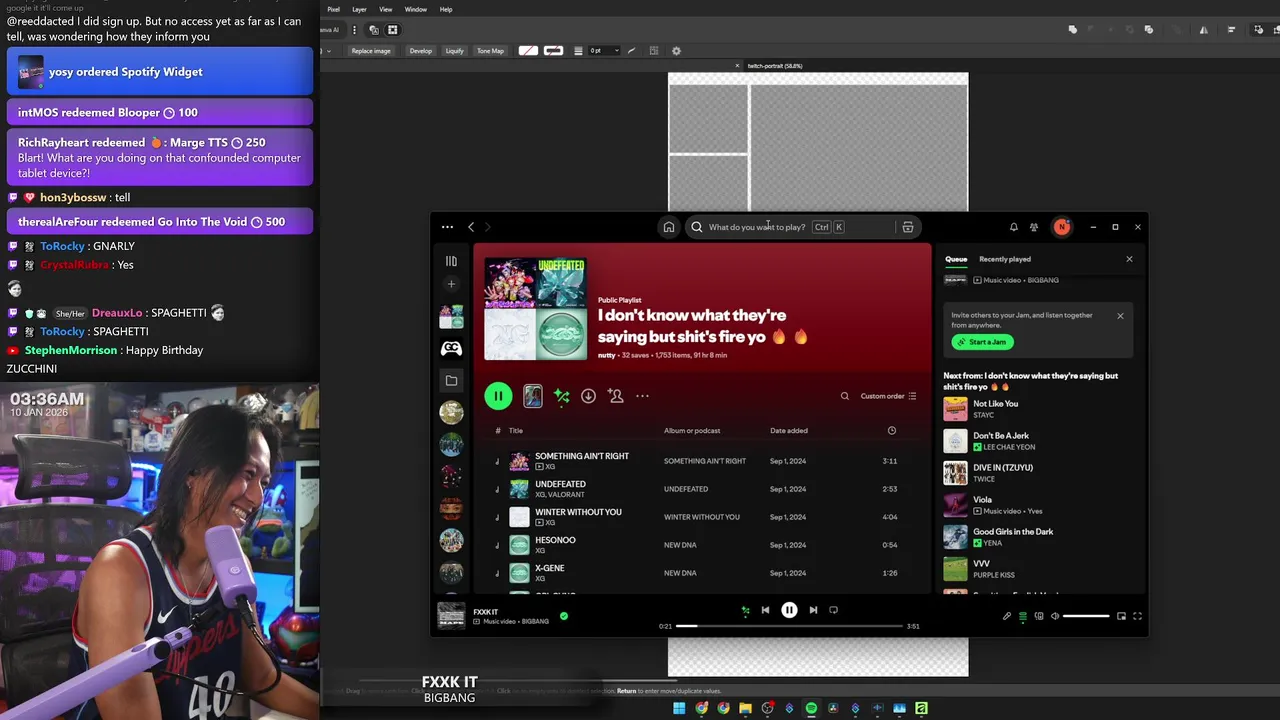Open Friend Activity icon in Spotify header
1280x720 pixels.
[1034, 227]
